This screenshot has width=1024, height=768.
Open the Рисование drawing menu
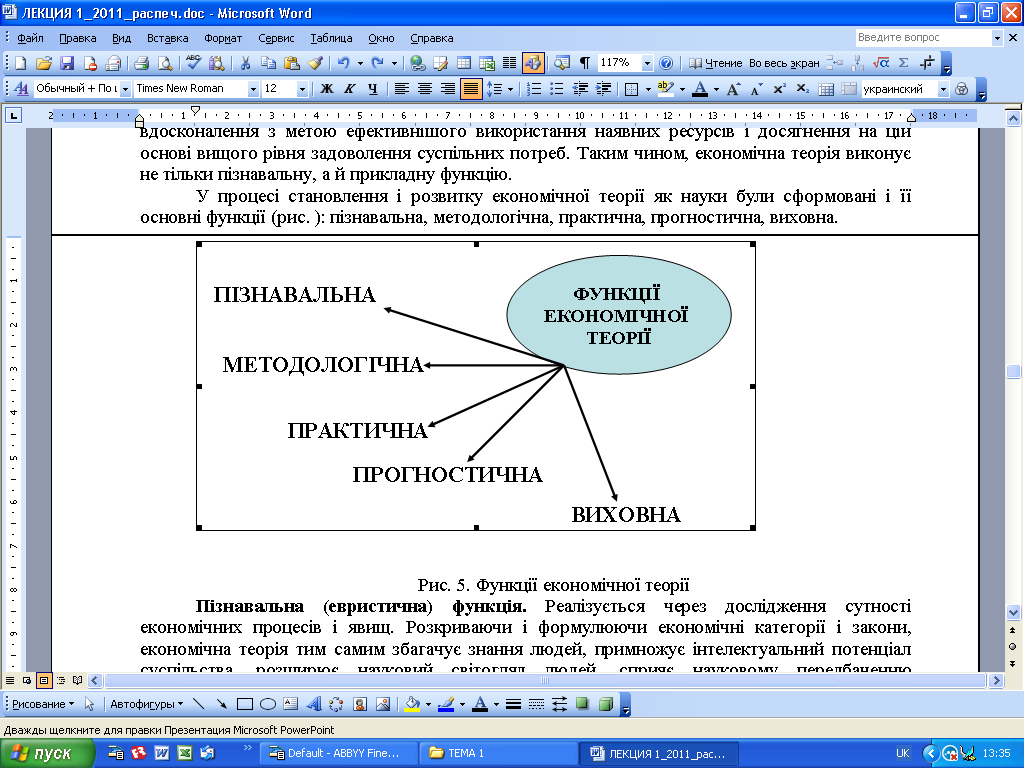pos(43,704)
